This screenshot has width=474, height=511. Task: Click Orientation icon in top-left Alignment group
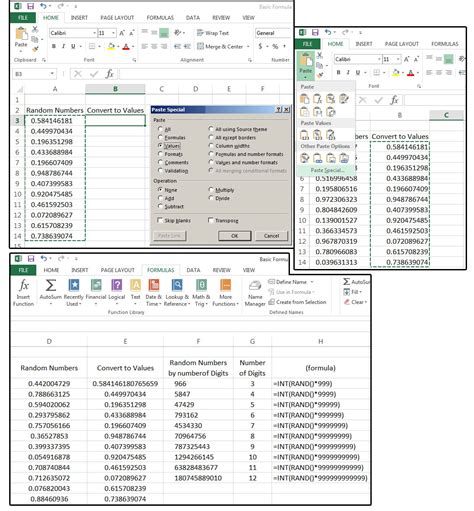coord(178,33)
